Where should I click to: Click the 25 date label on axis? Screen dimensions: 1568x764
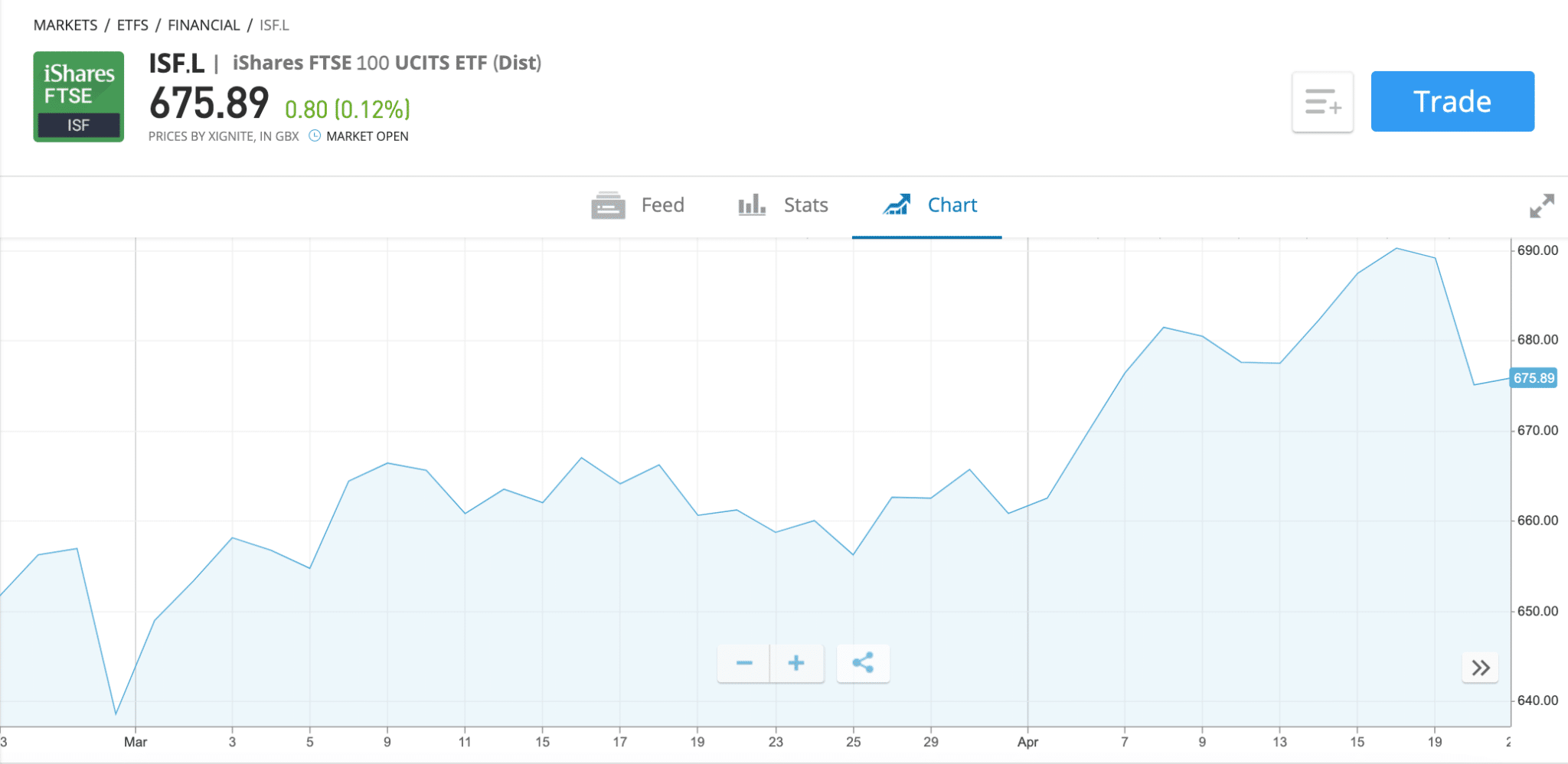[x=853, y=742]
